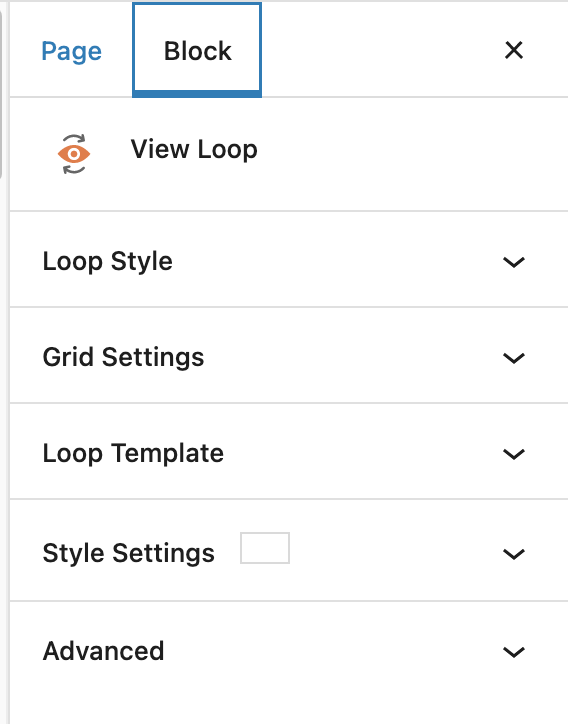Select the Block tab
568x724 pixels.
[x=197, y=50]
